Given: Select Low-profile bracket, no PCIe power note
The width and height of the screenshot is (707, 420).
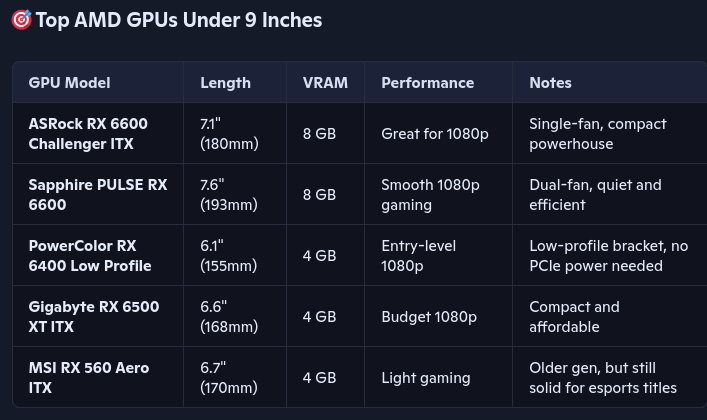Looking at the screenshot, I should coord(608,255).
